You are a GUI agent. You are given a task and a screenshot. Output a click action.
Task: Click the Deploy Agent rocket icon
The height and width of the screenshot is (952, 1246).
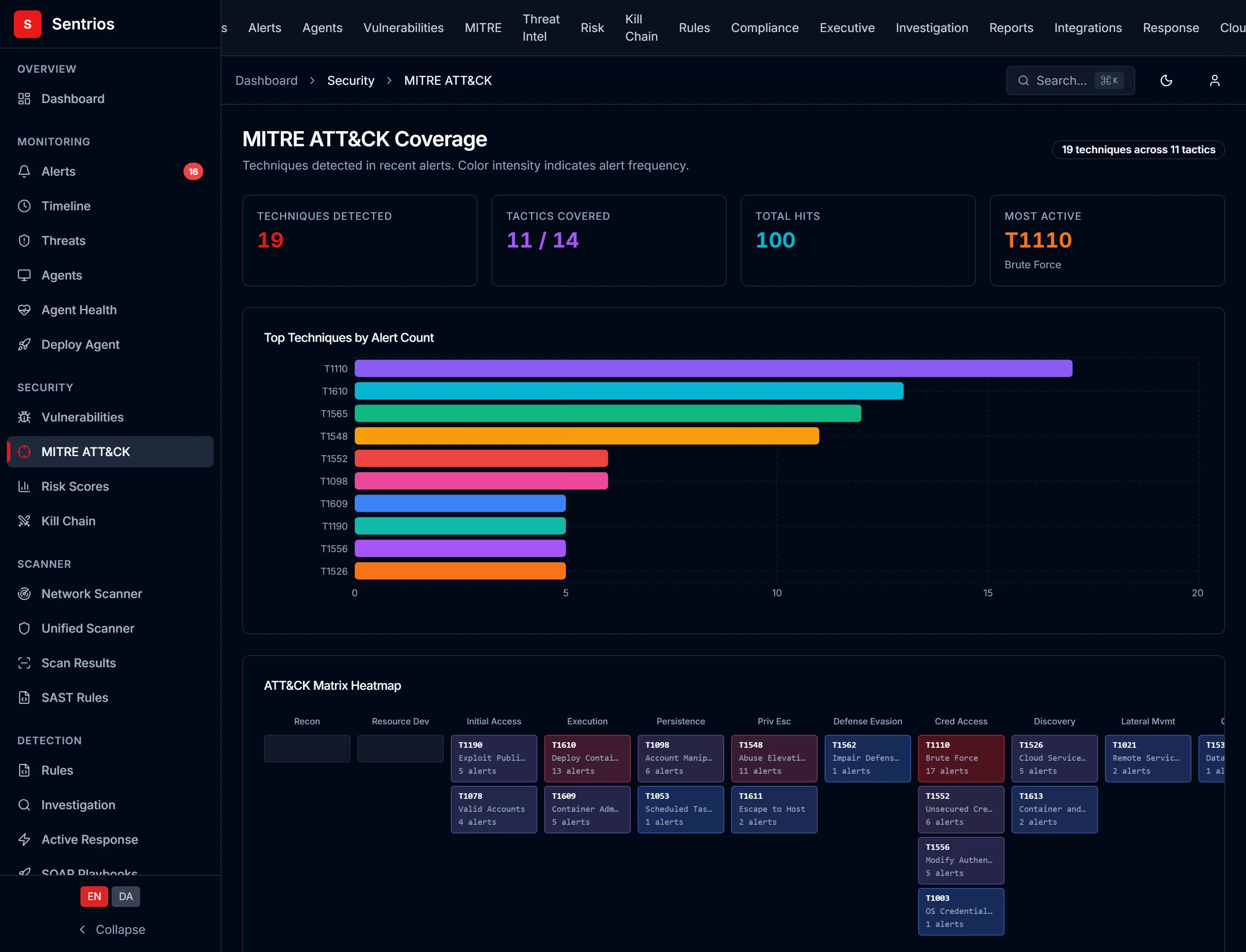coord(24,344)
